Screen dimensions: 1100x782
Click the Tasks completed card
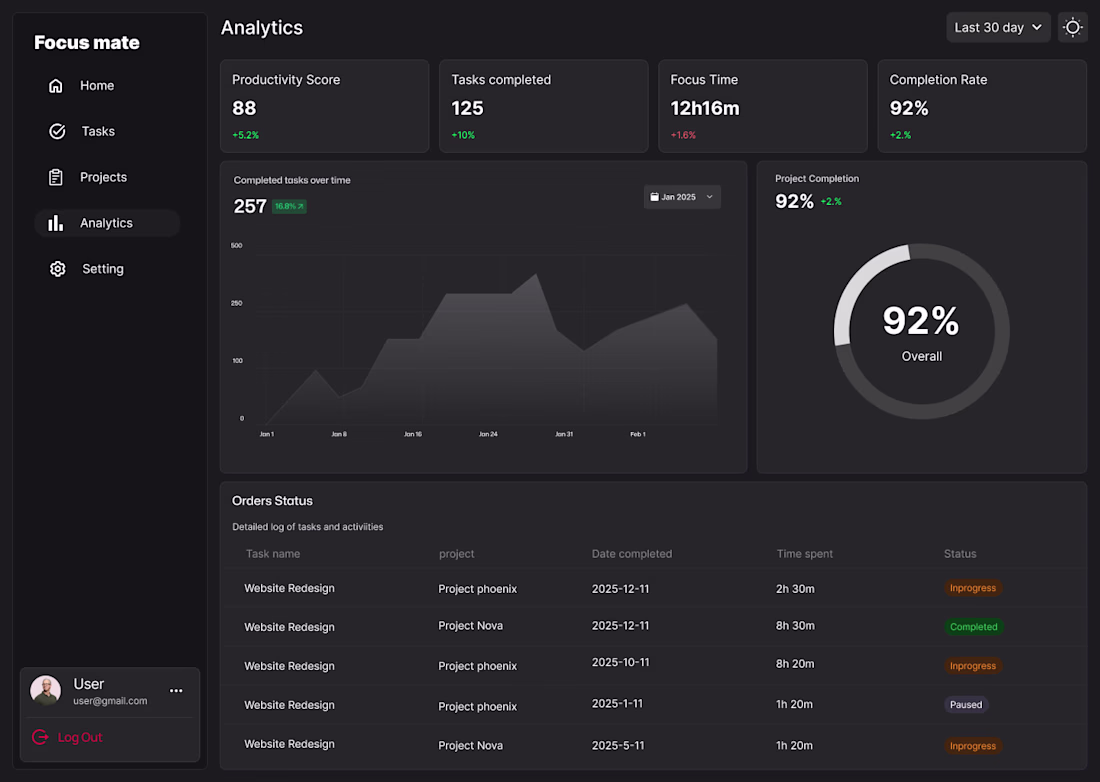pyautogui.click(x=544, y=106)
